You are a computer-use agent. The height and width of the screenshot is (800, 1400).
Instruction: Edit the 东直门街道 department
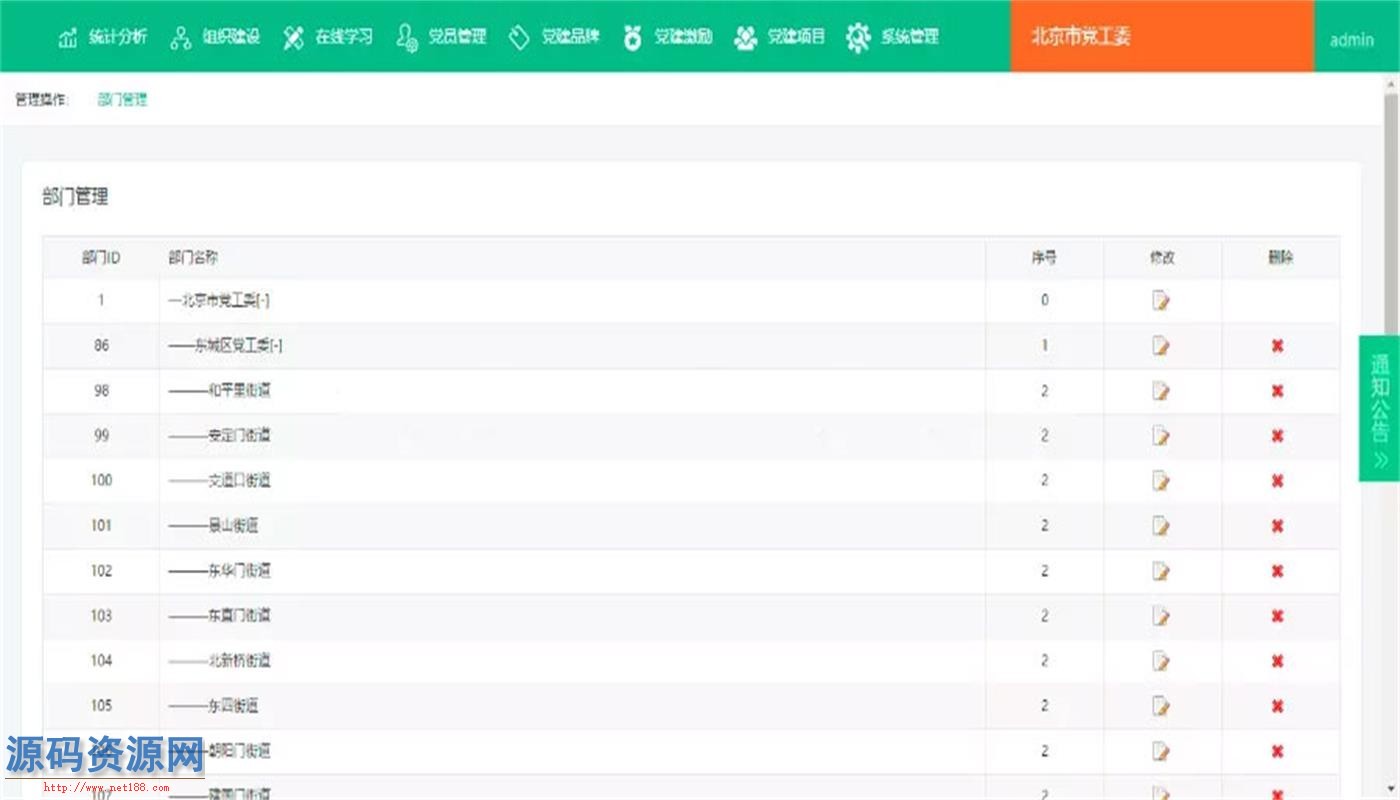(x=1161, y=616)
